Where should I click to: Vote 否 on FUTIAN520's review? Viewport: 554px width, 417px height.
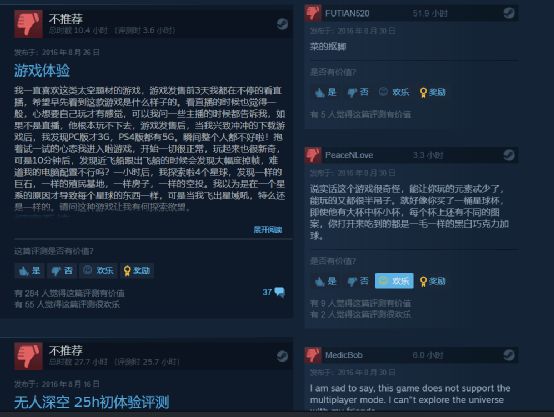pyautogui.click(x=358, y=92)
